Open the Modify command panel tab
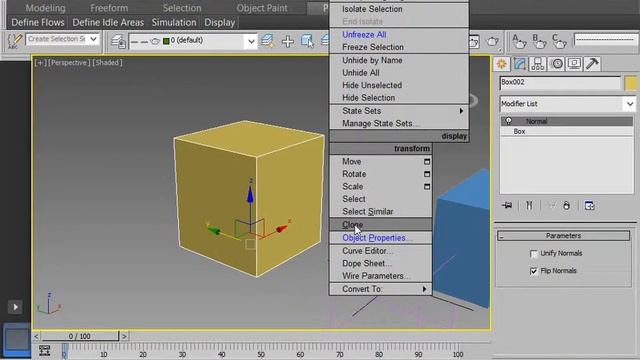This screenshot has height=360, width=640. point(520,64)
